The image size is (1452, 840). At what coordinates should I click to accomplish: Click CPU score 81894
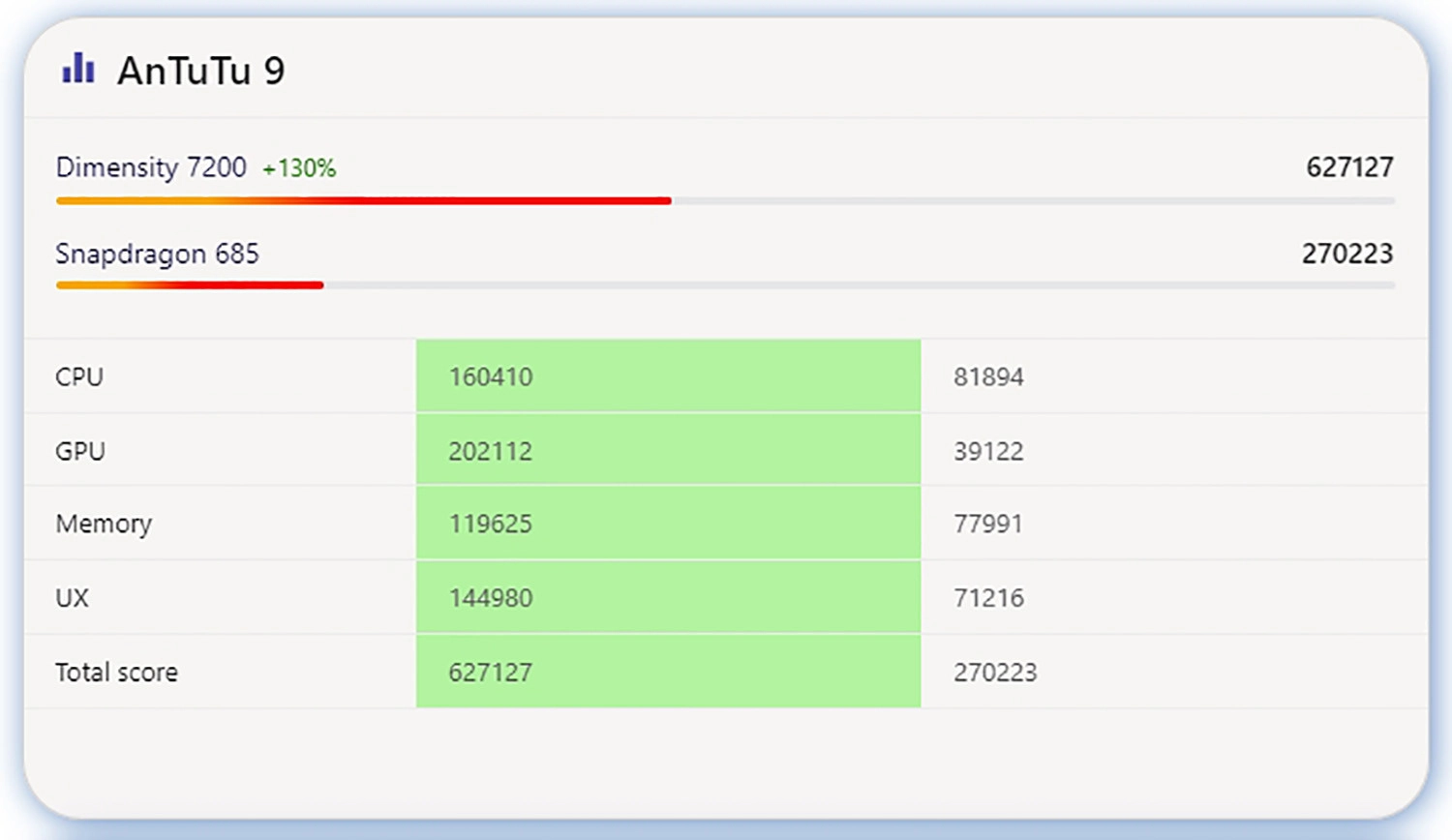click(x=988, y=376)
